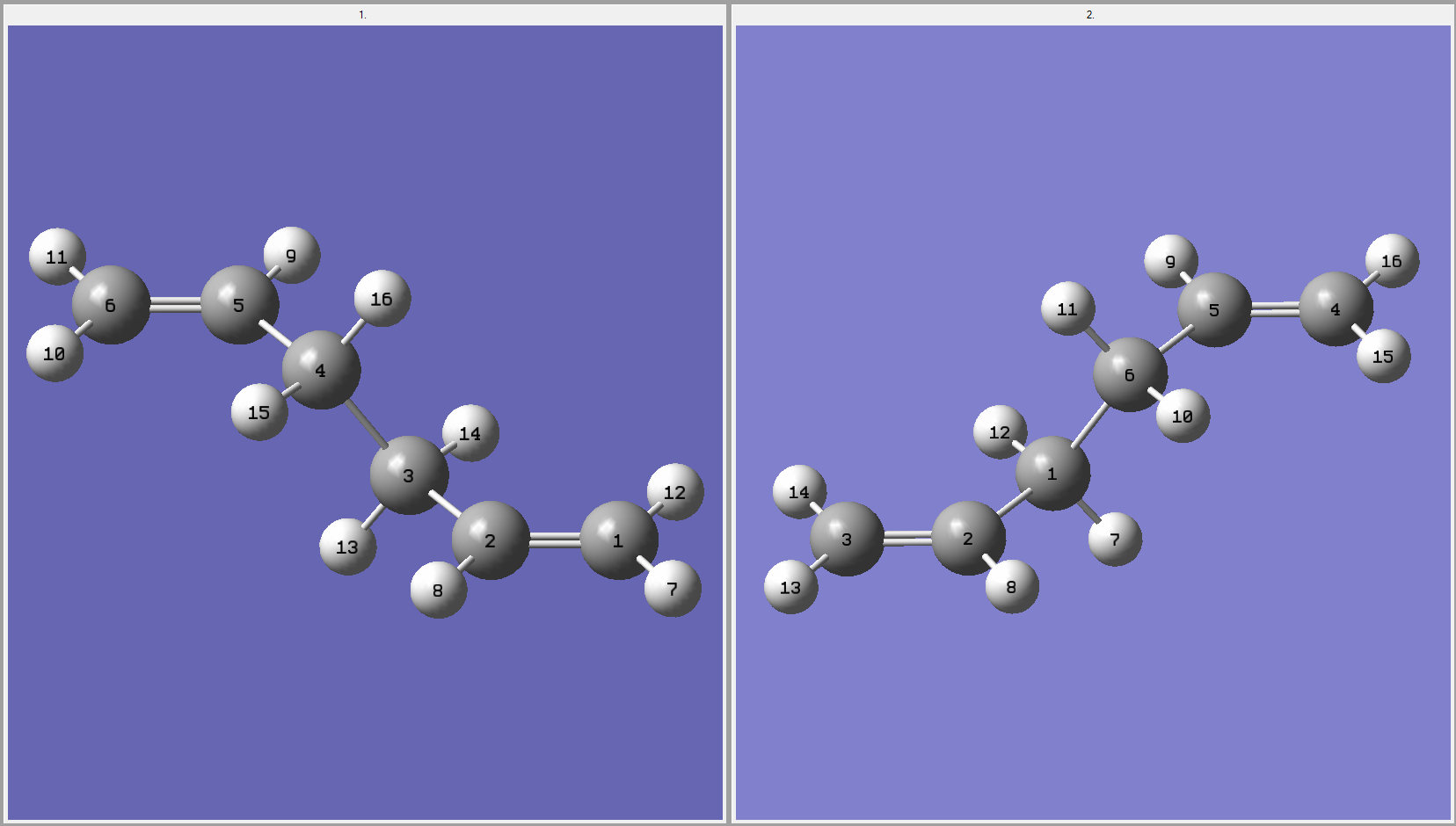Pick hydrogen atom 9 in pane 2
1456x826 pixels.
1171,261
